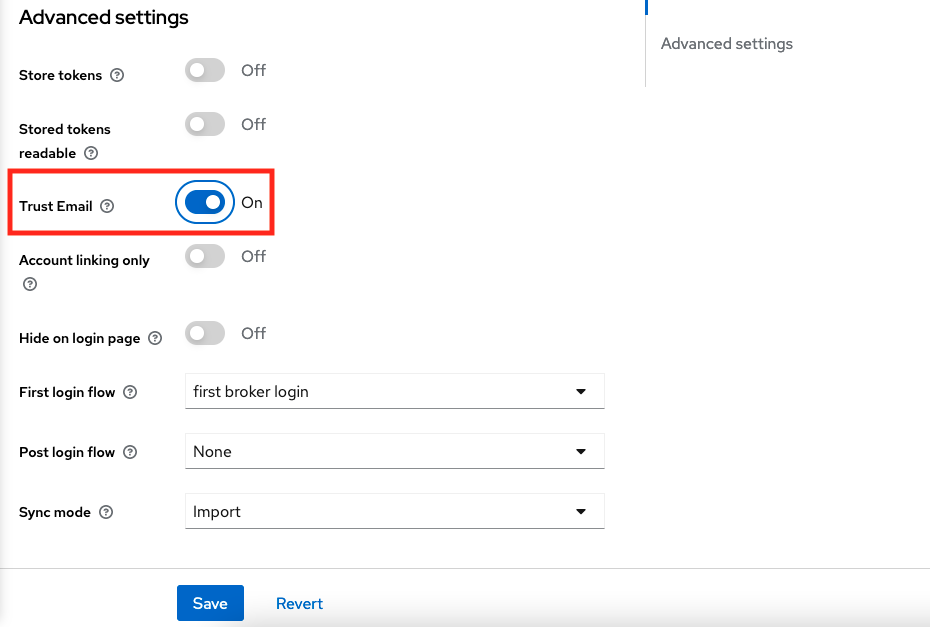Expand the Sync mode chevron arrow

coord(580,511)
